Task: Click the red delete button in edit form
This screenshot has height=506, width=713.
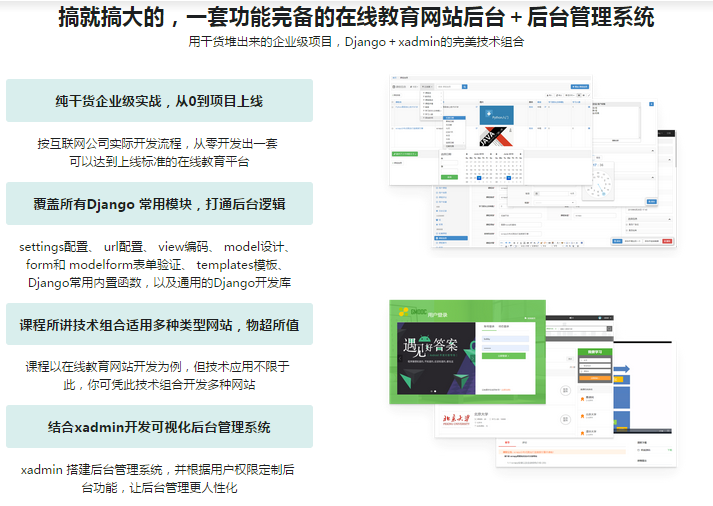Action: click(667, 241)
